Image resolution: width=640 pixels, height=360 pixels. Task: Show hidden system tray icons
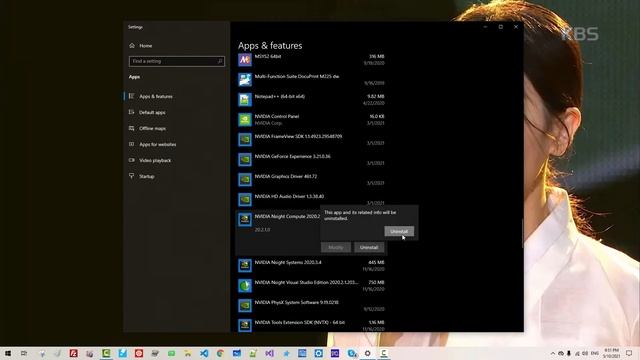(553, 353)
